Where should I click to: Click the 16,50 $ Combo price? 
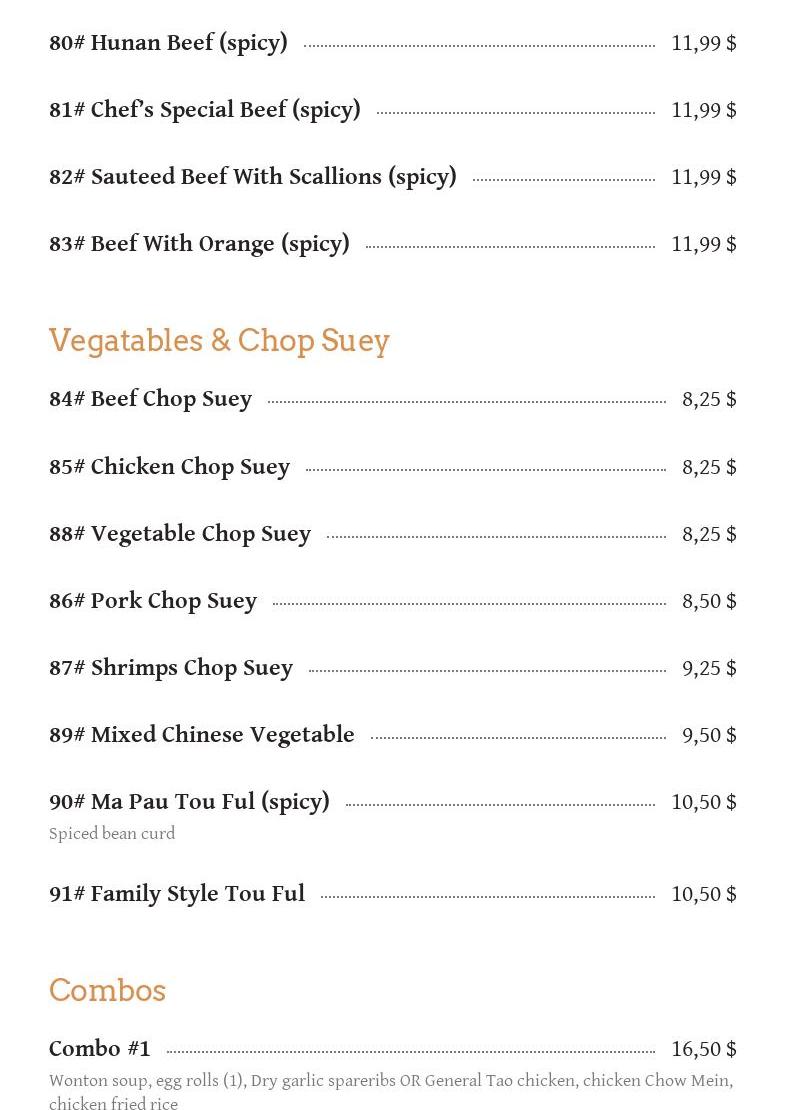[703, 1049]
